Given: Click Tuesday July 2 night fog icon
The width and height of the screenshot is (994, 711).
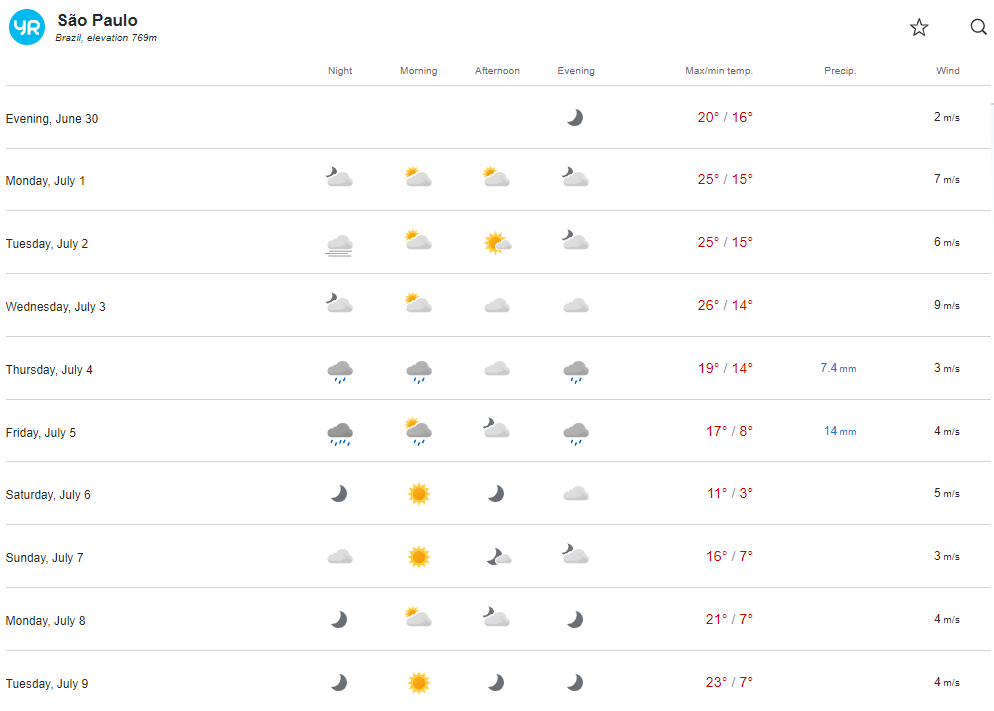Looking at the screenshot, I should coord(339,245).
